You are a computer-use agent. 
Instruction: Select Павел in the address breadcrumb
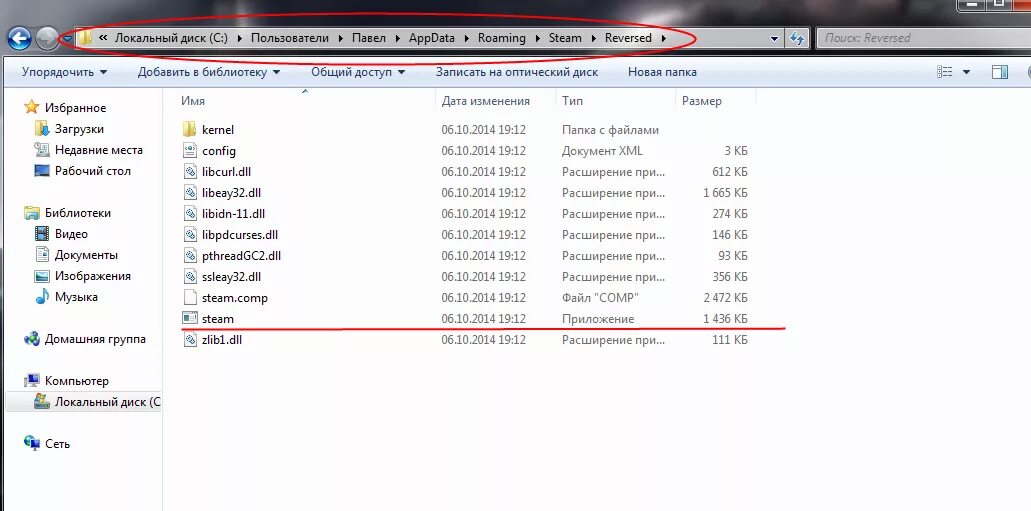coord(369,38)
